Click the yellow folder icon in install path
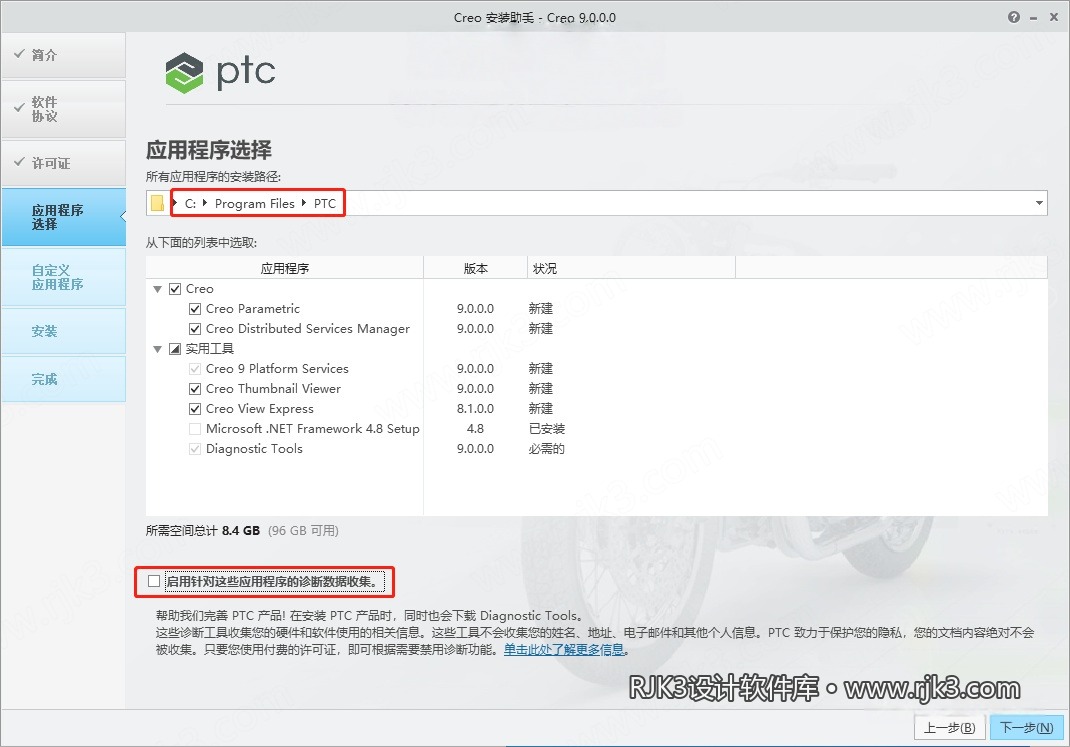 [158, 203]
